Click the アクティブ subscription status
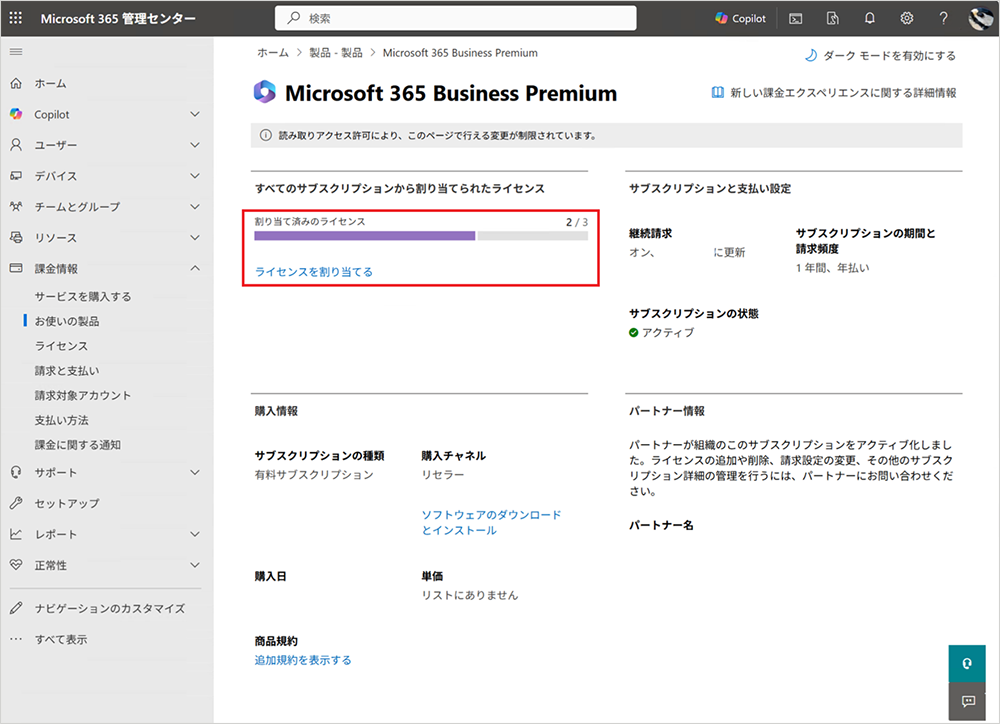 661,332
